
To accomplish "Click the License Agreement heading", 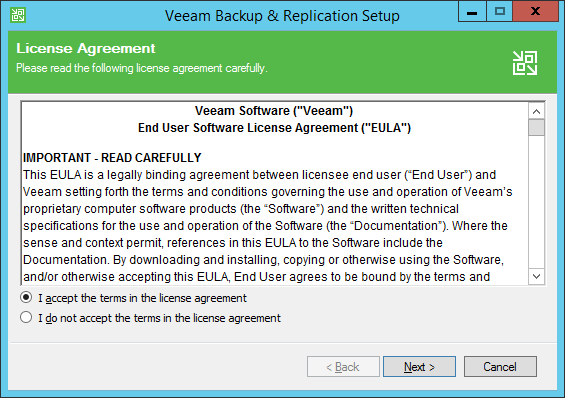I will (x=86, y=48).
